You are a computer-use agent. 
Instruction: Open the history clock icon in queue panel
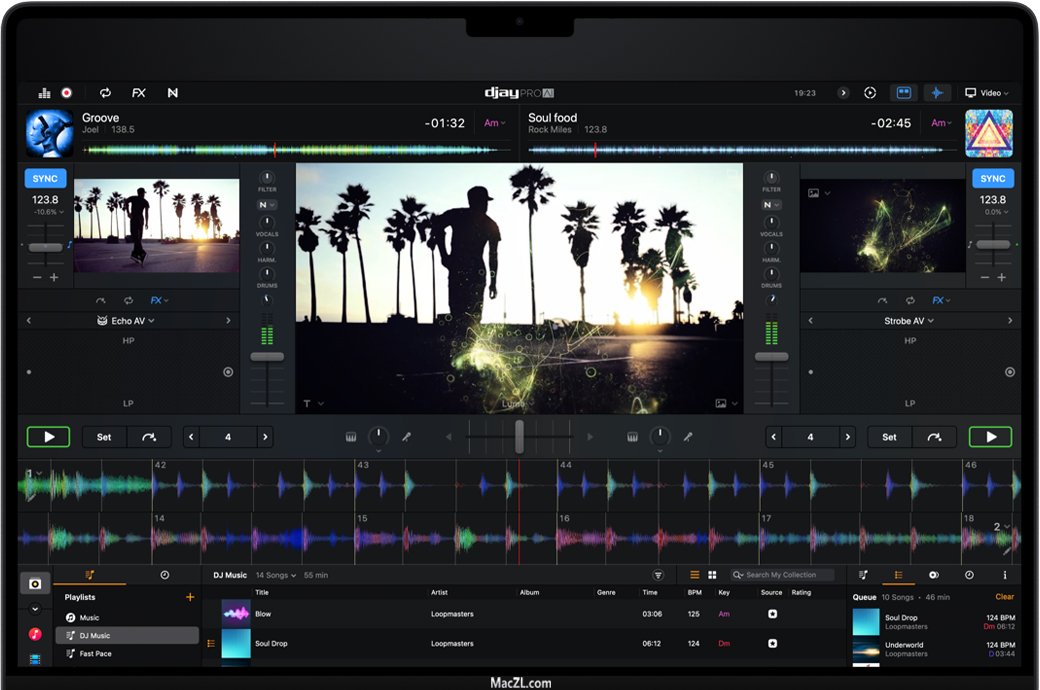pos(968,575)
